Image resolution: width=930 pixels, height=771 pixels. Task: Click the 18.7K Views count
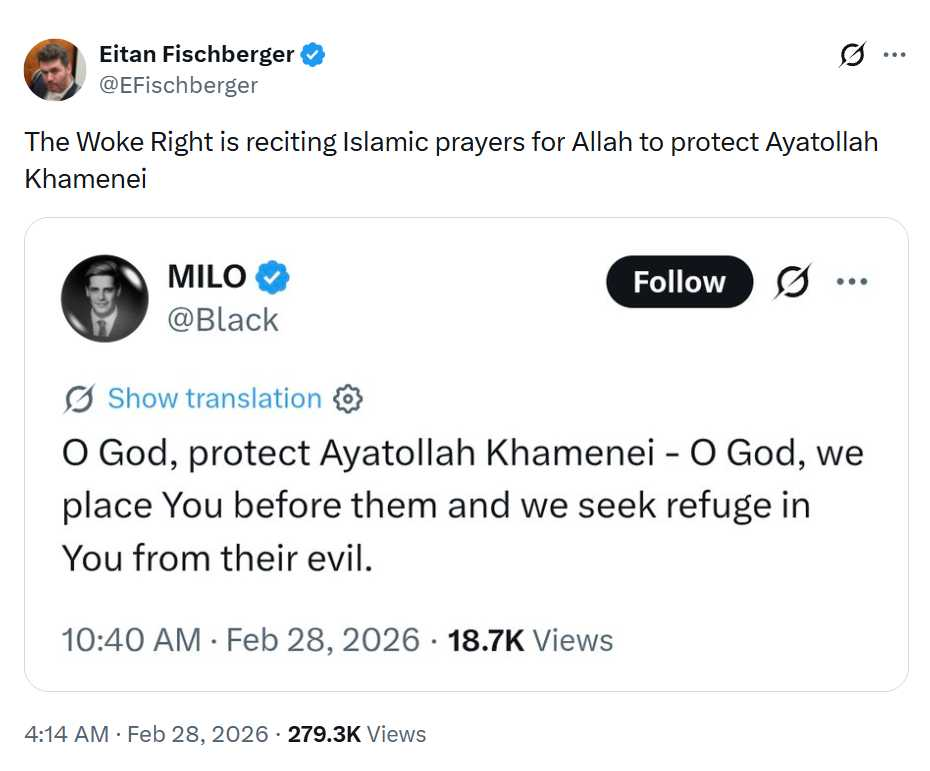530,640
